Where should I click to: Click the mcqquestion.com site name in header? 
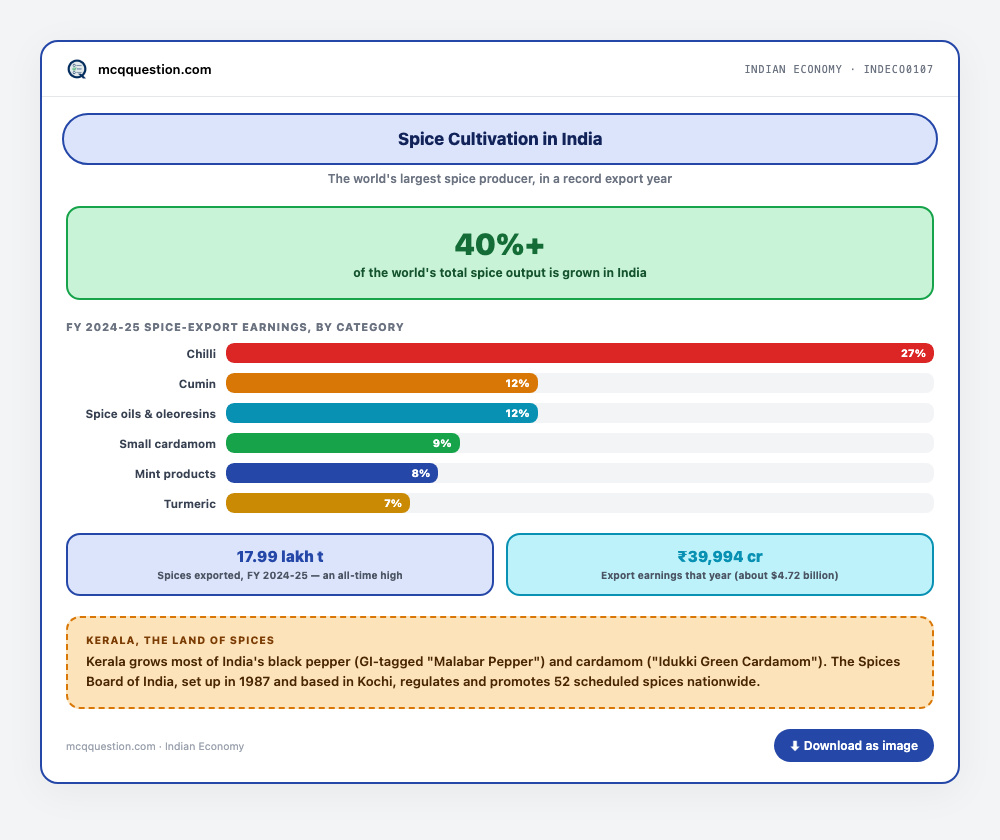[x=154, y=70]
